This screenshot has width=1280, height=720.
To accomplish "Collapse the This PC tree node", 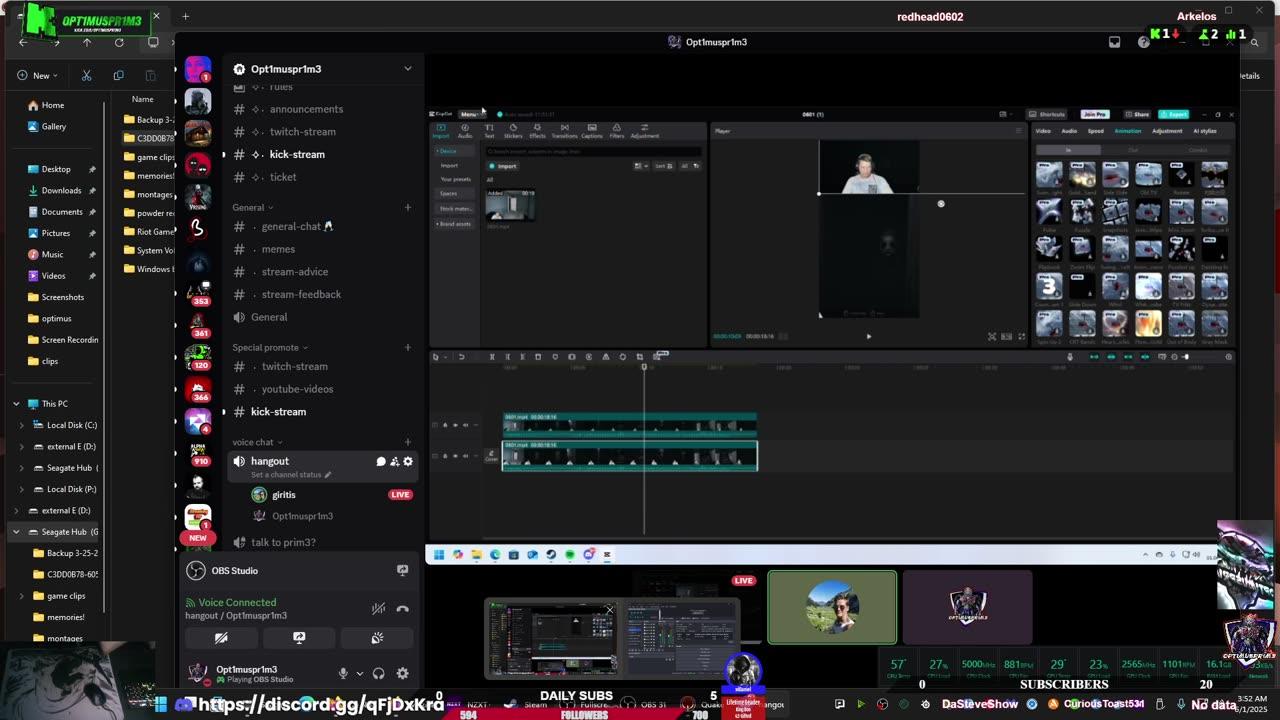I will coord(16,404).
